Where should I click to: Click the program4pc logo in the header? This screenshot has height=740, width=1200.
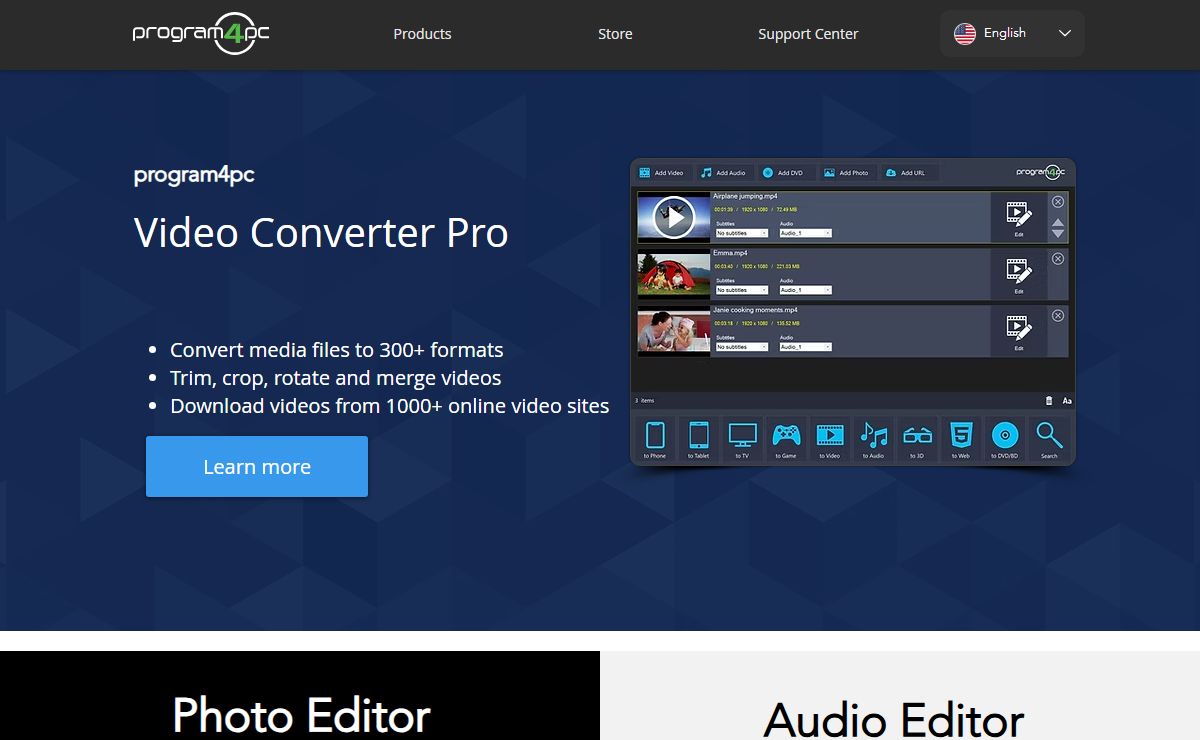[201, 33]
